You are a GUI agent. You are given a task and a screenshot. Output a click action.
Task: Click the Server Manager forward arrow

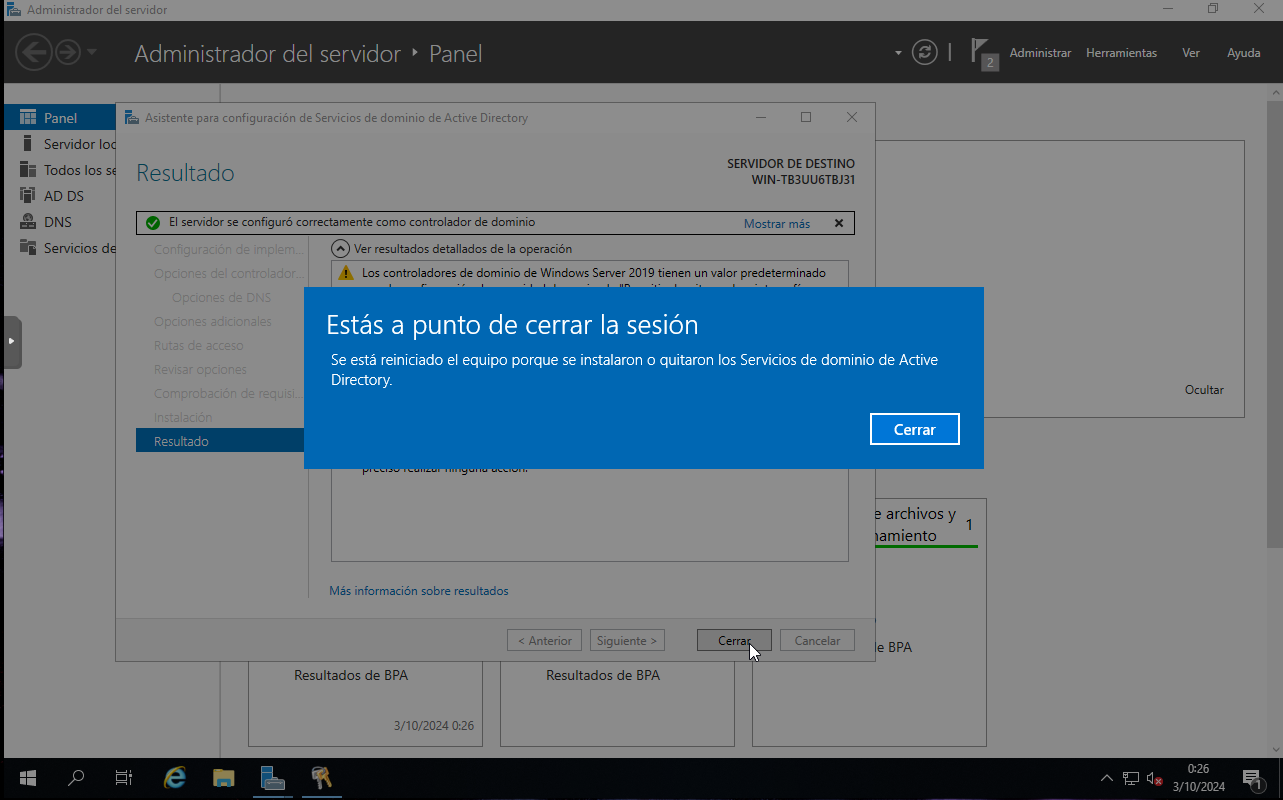pyautogui.click(x=68, y=52)
